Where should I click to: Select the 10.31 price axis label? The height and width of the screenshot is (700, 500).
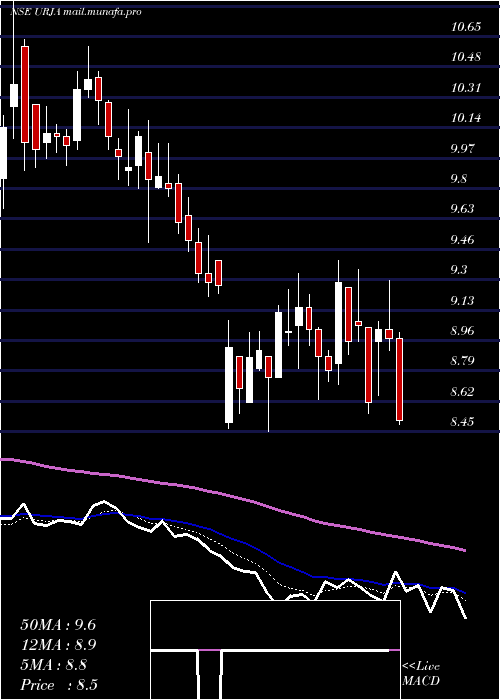coord(466,88)
